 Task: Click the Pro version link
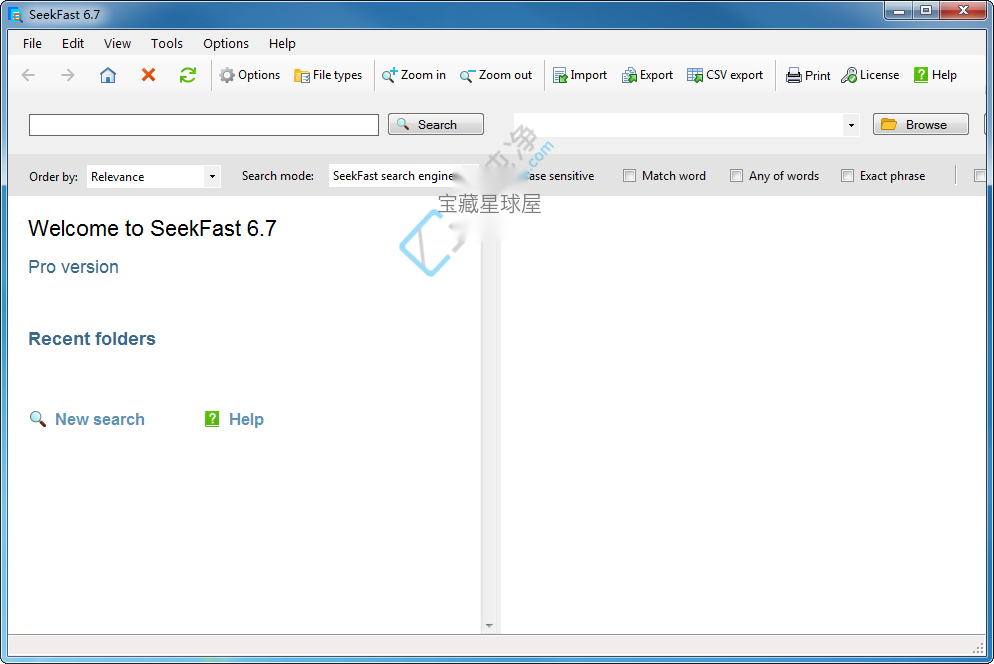[74, 267]
